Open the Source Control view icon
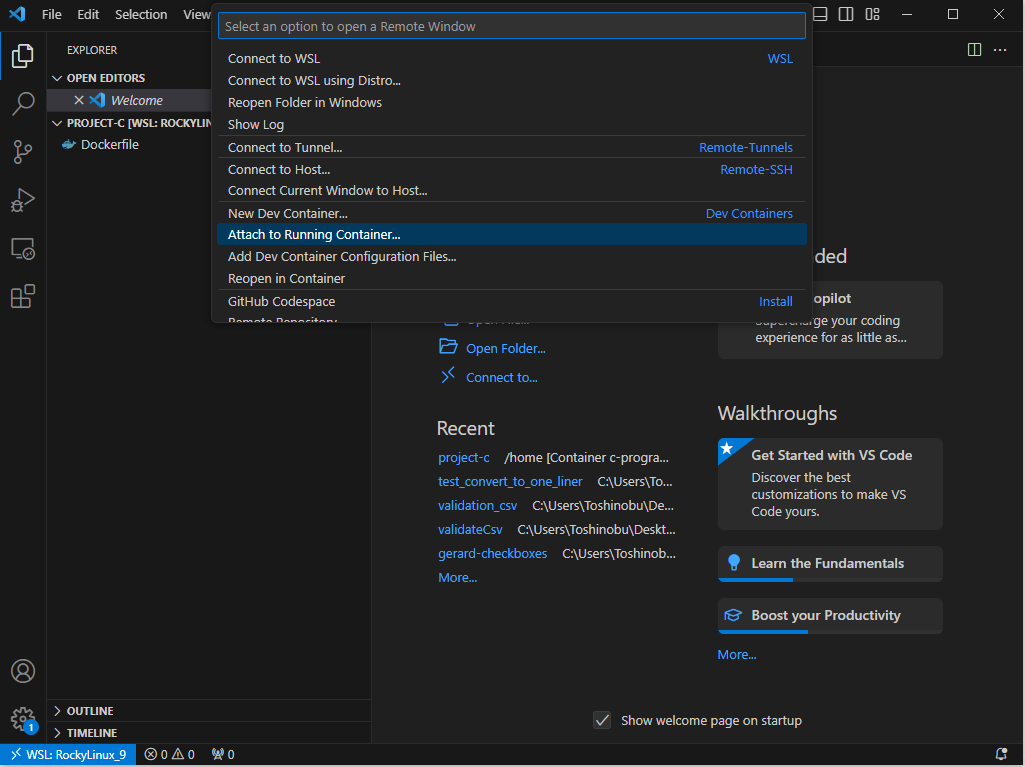 (x=23, y=152)
